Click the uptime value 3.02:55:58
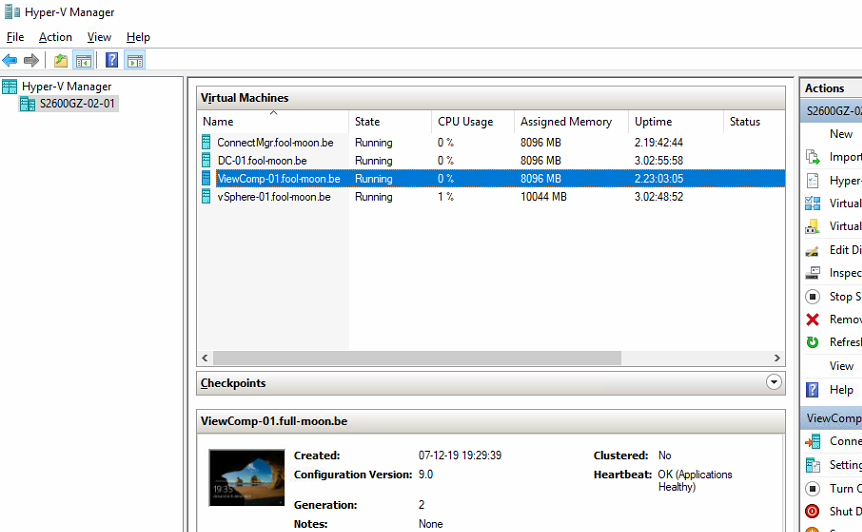This screenshot has width=862, height=532. (x=659, y=160)
